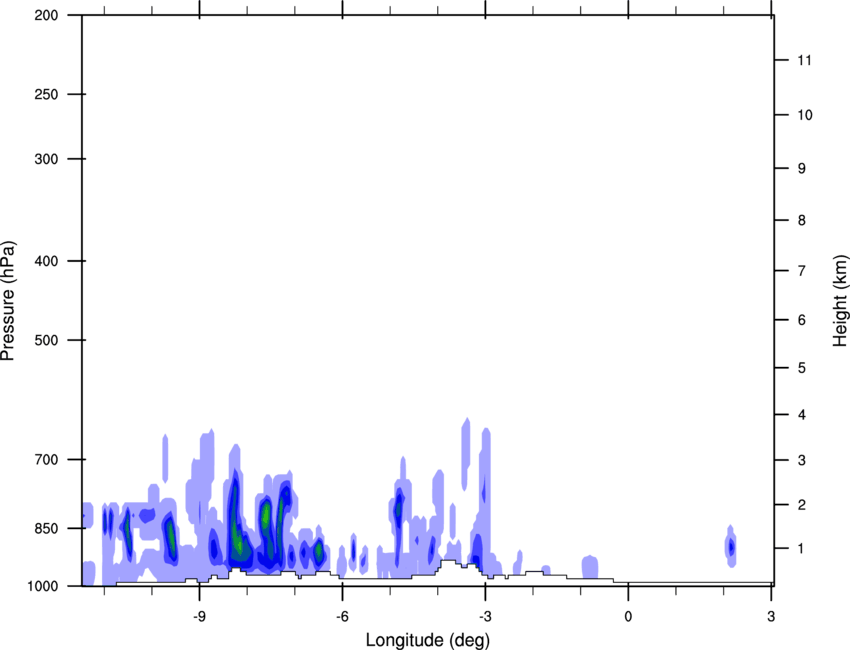The image size is (850, 650).
Task: Select the 500 pressure tick label
Action: click(x=46, y=340)
